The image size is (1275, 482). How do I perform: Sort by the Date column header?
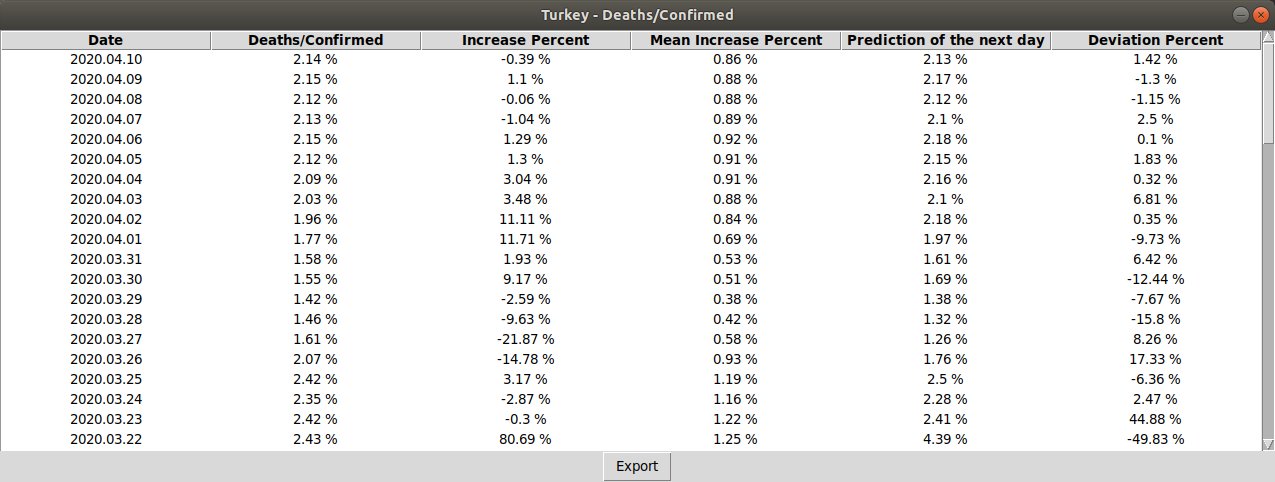pos(106,40)
